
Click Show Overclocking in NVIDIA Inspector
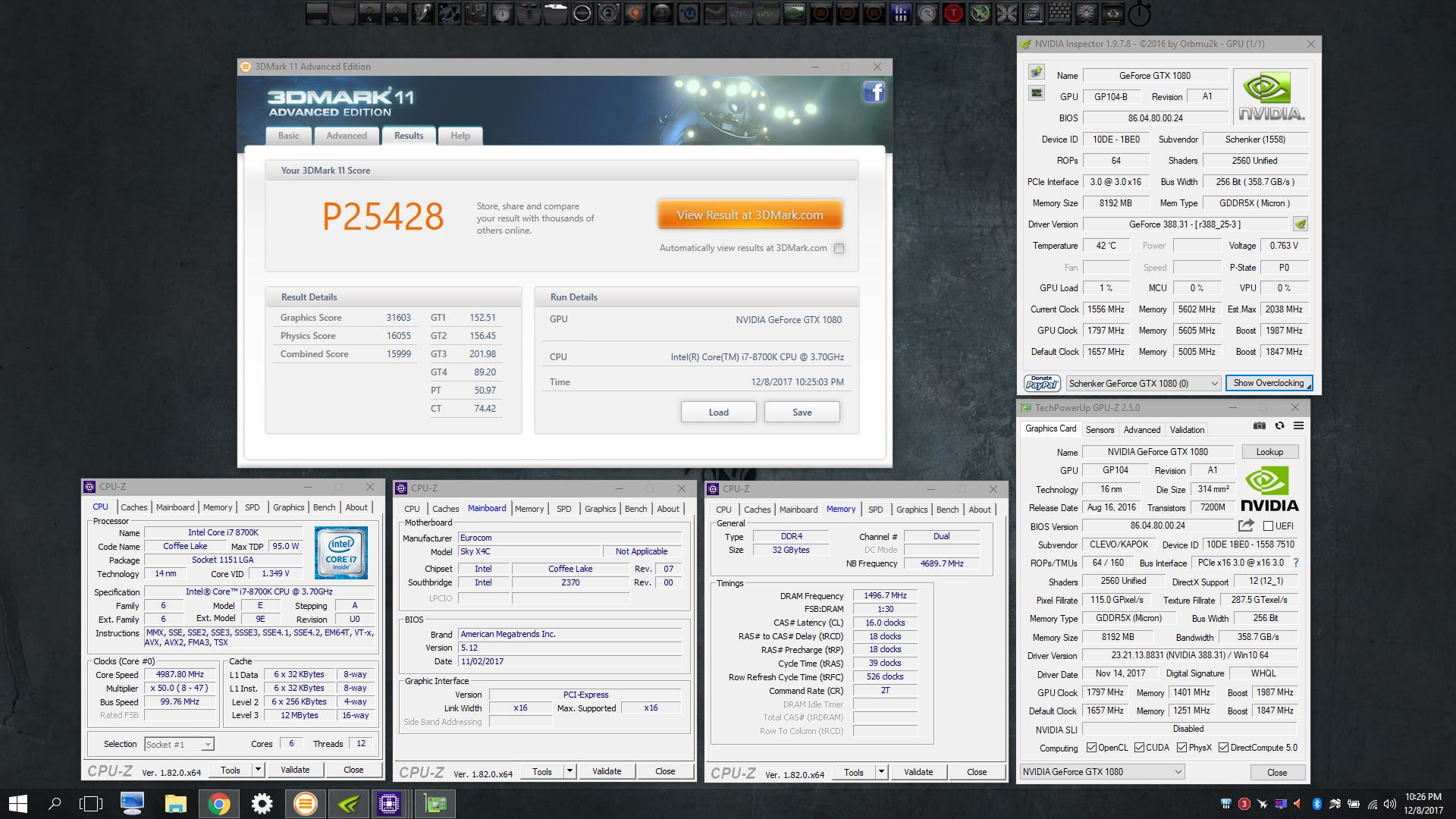pos(1269,383)
